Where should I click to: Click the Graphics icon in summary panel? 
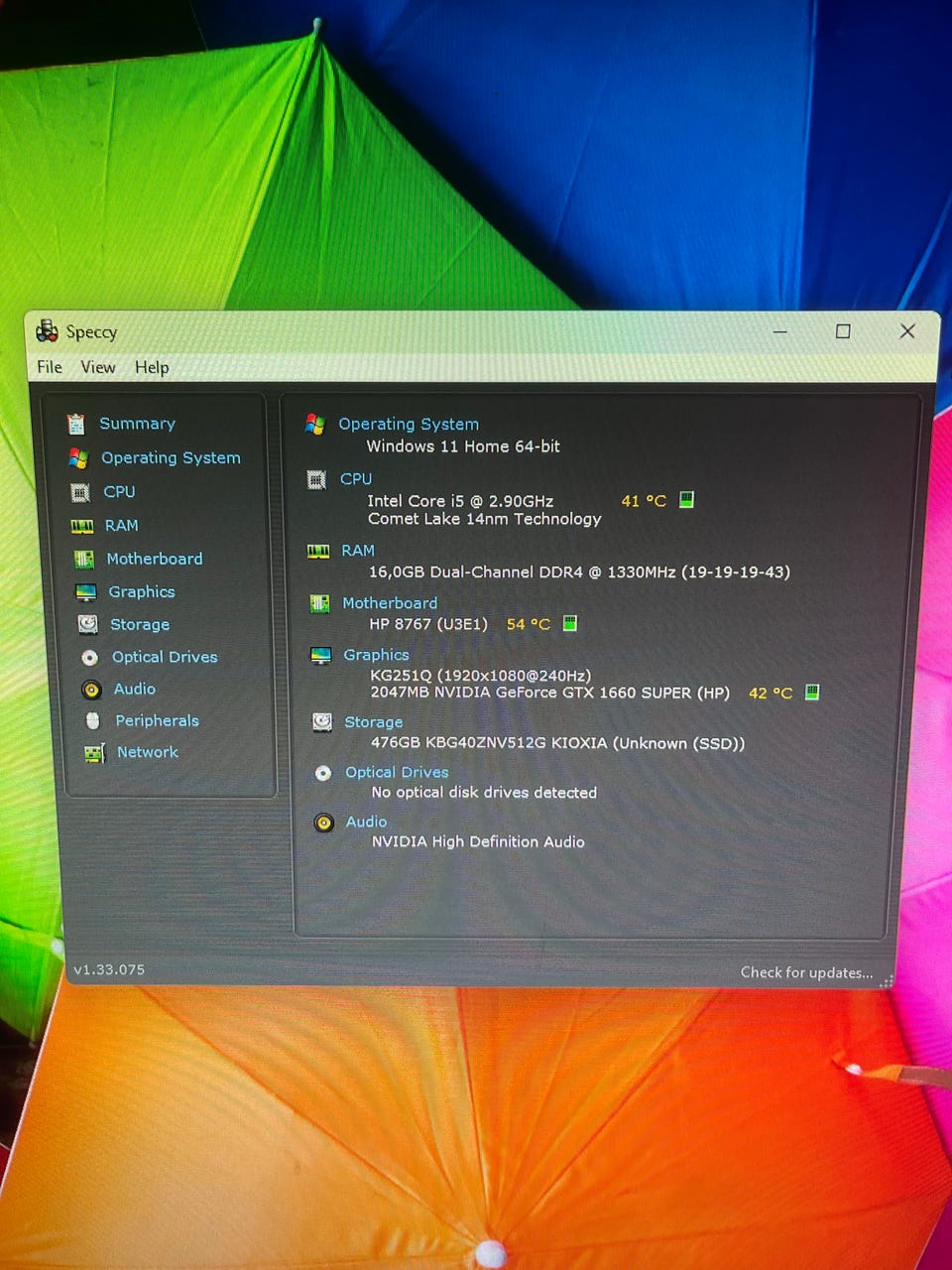[x=320, y=656]
